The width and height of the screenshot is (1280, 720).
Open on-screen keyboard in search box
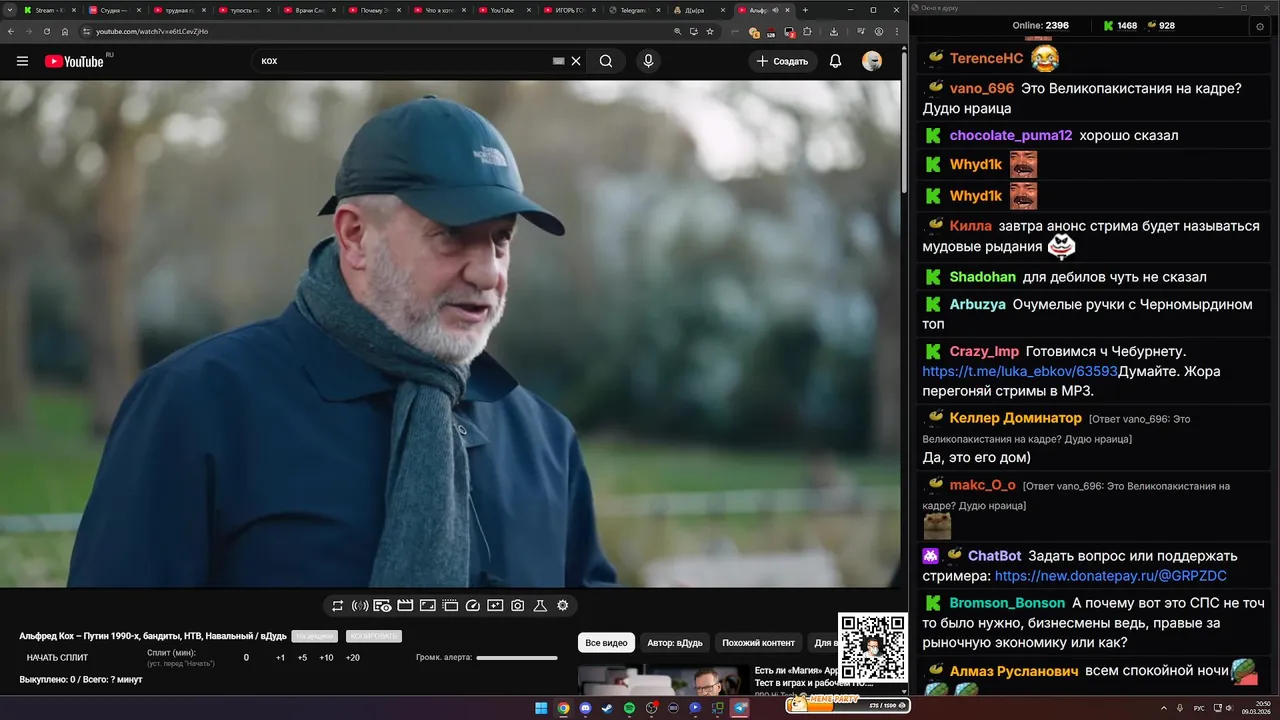(x=559, y=61)
